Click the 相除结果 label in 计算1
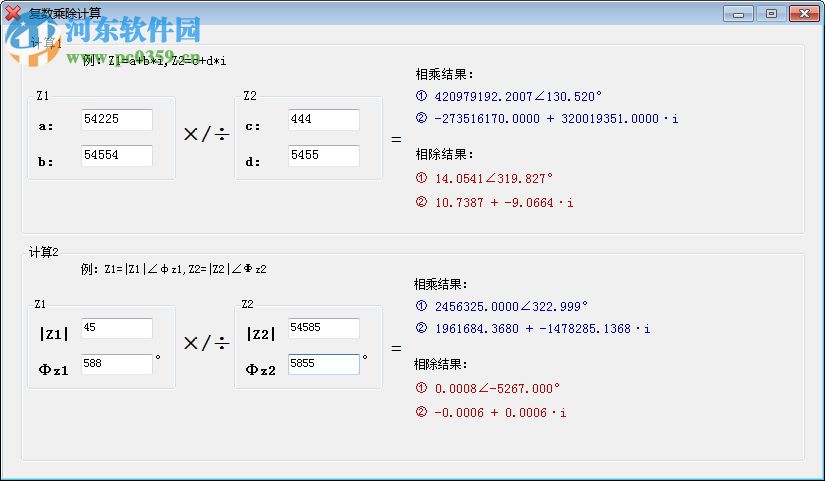This screenshot has width=825, height=481. (x=445, y=154)
